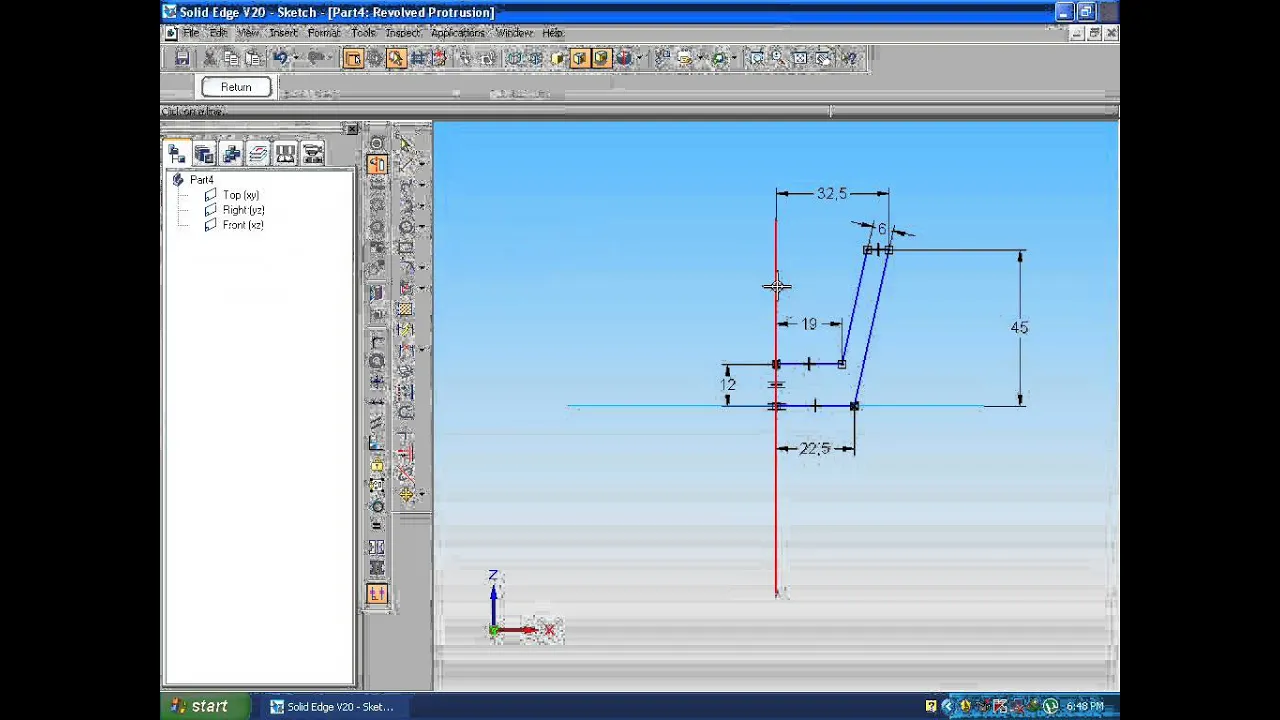Select the 12 dimension value

[x=728, y=384]
